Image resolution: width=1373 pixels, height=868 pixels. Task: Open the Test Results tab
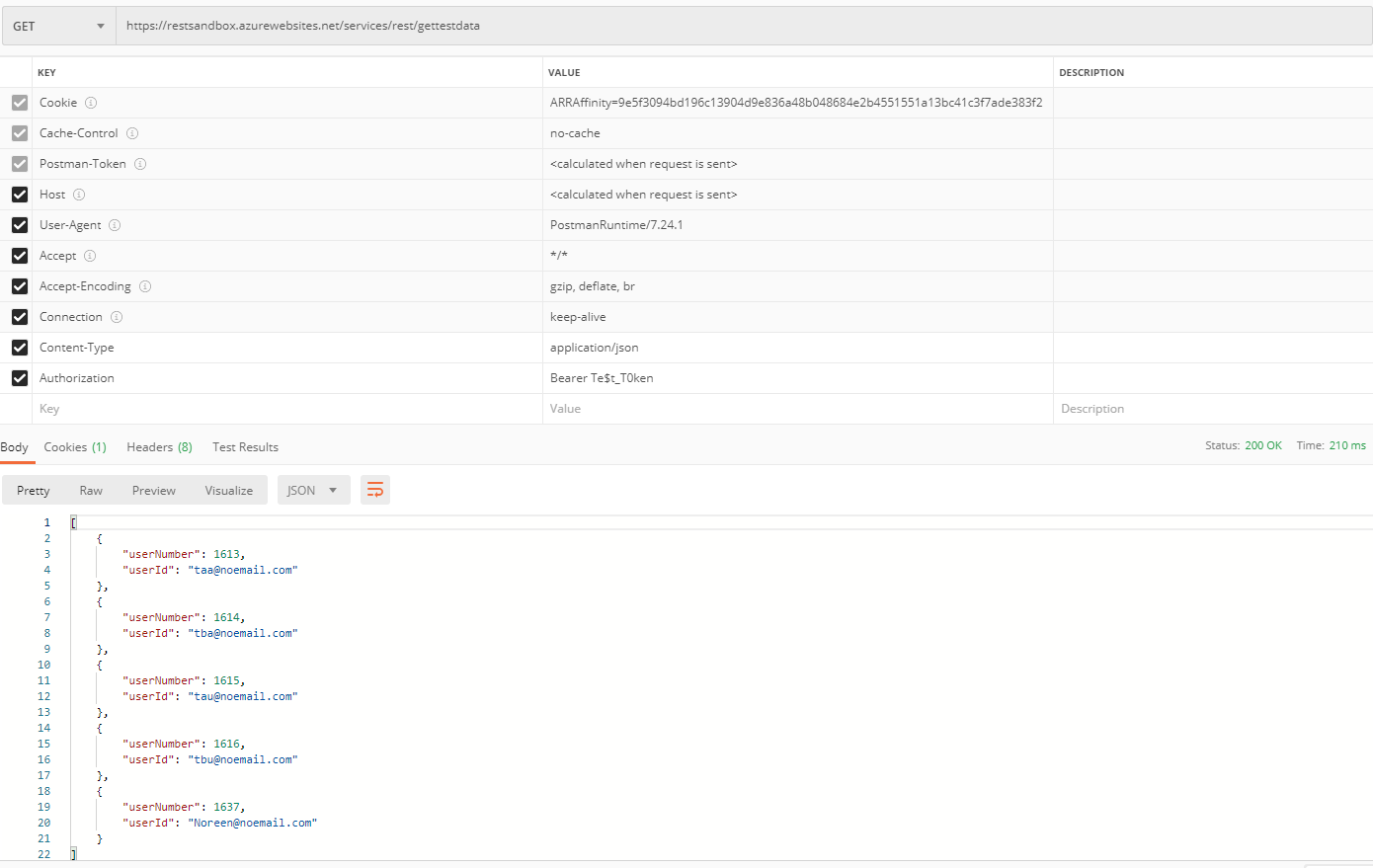click(245, 447)
